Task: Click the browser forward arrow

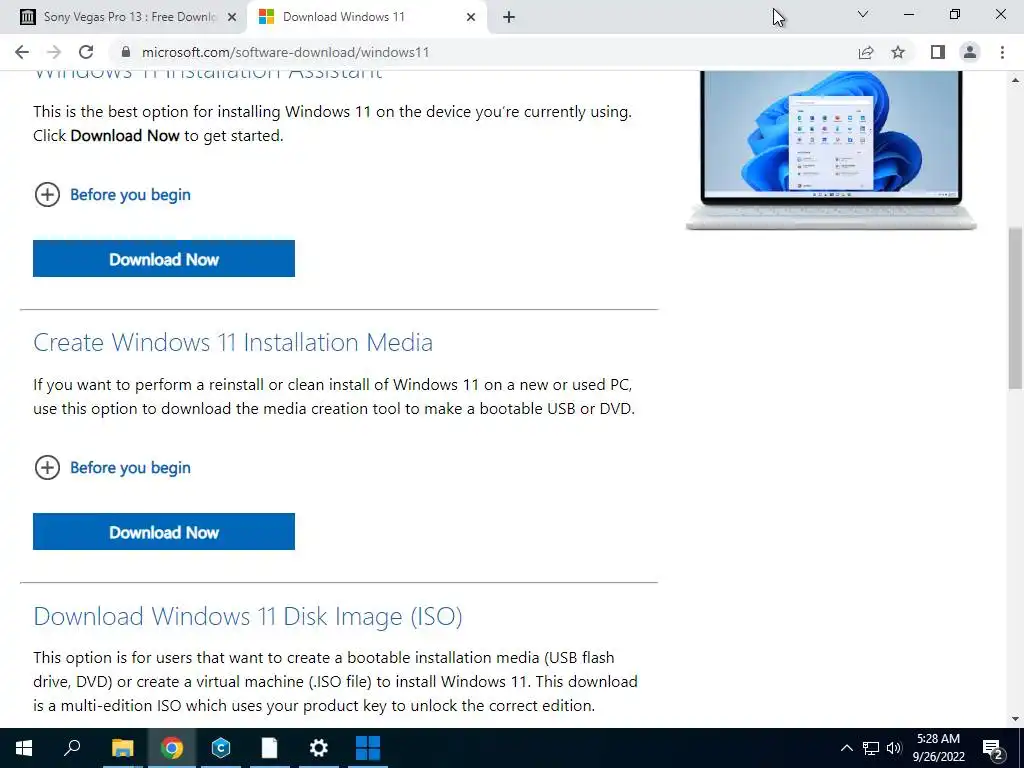Action: (x=54, y=52)
